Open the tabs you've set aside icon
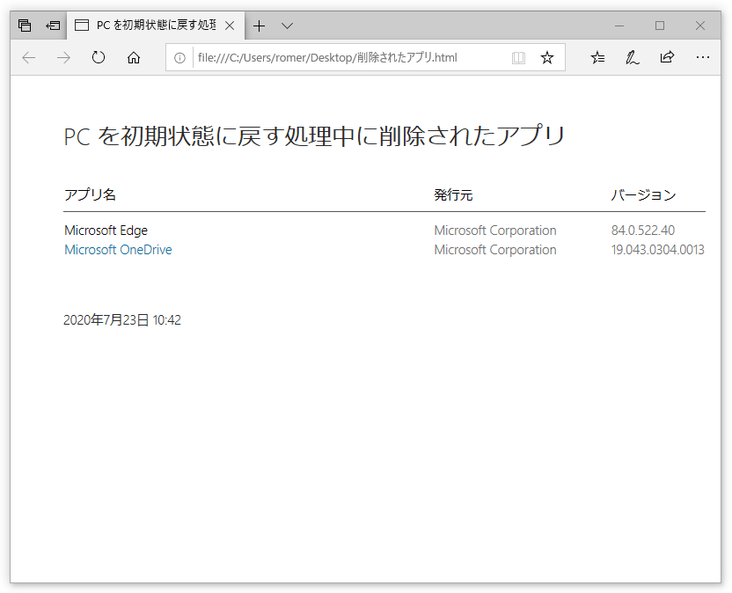Viewport: 732px width, 593px height. coord(24,25)
